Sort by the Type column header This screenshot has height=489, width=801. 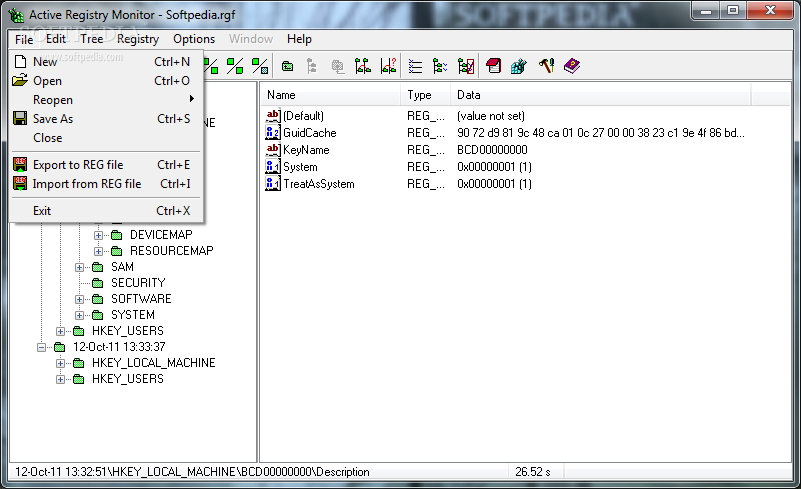[426, 95]
